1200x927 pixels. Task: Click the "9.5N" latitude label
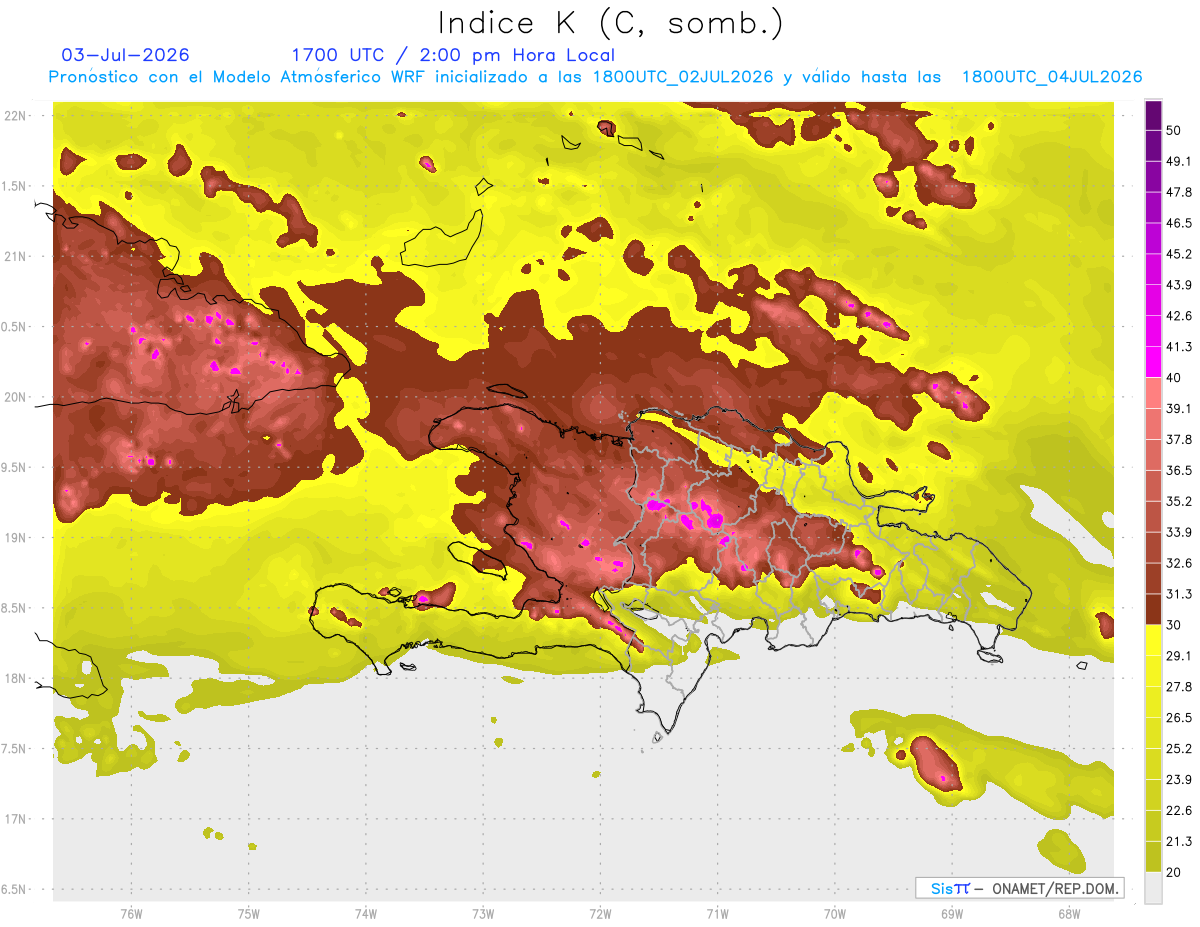(15, 467)
